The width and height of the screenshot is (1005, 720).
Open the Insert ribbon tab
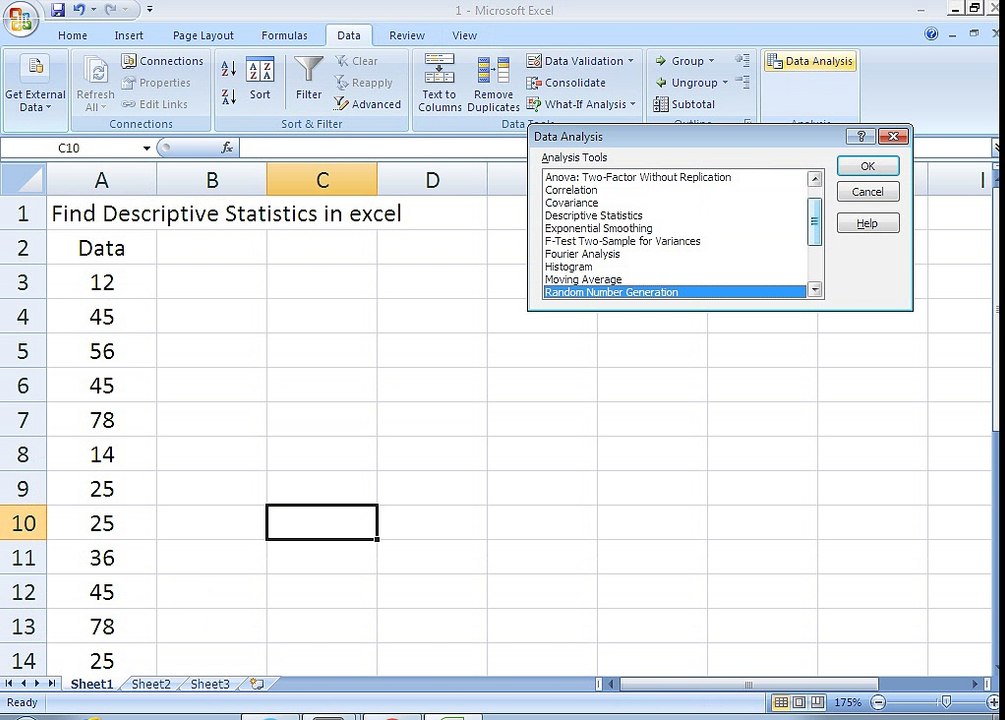tap(129, 35)
